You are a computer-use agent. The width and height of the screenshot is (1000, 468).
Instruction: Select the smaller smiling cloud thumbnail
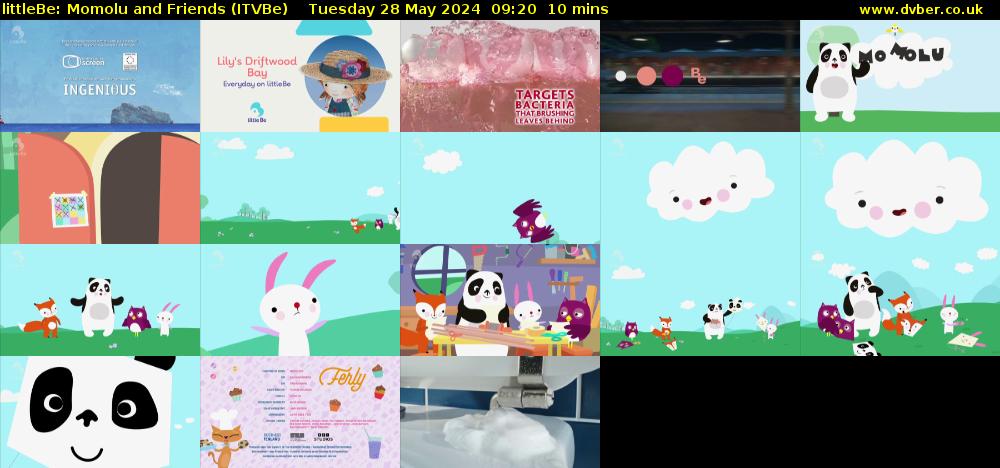click(x=700, y=188)
